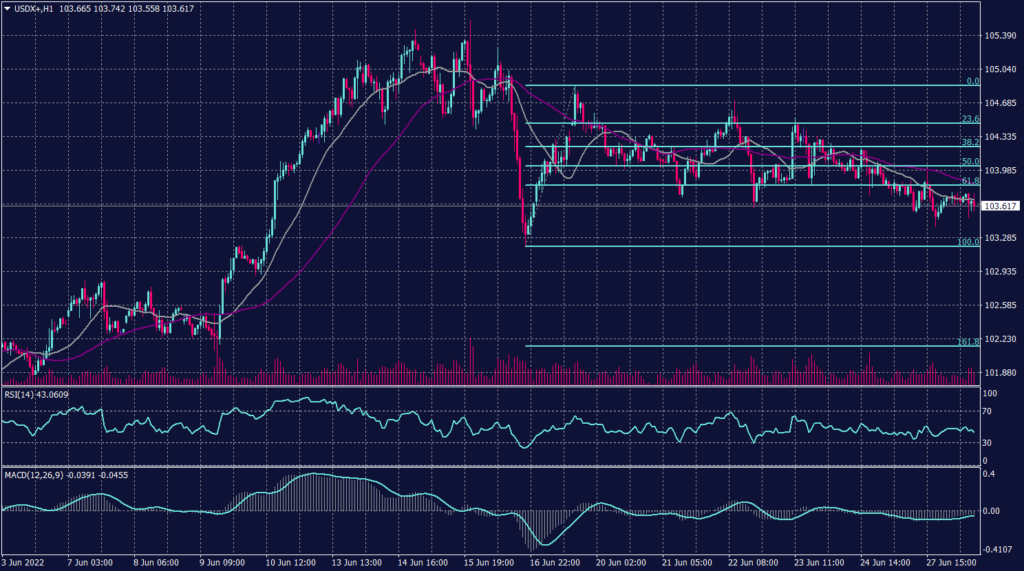The image size is (1024, 571).
Task: Click the current price tag 103.617
Action: (x=1000, y=205)
